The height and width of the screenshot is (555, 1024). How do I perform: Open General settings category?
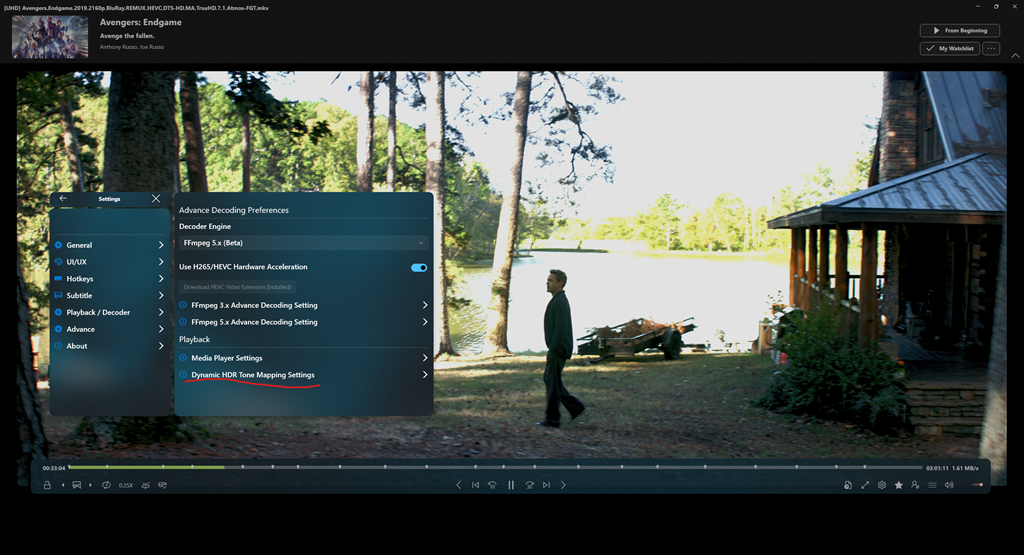pos(110,245)
